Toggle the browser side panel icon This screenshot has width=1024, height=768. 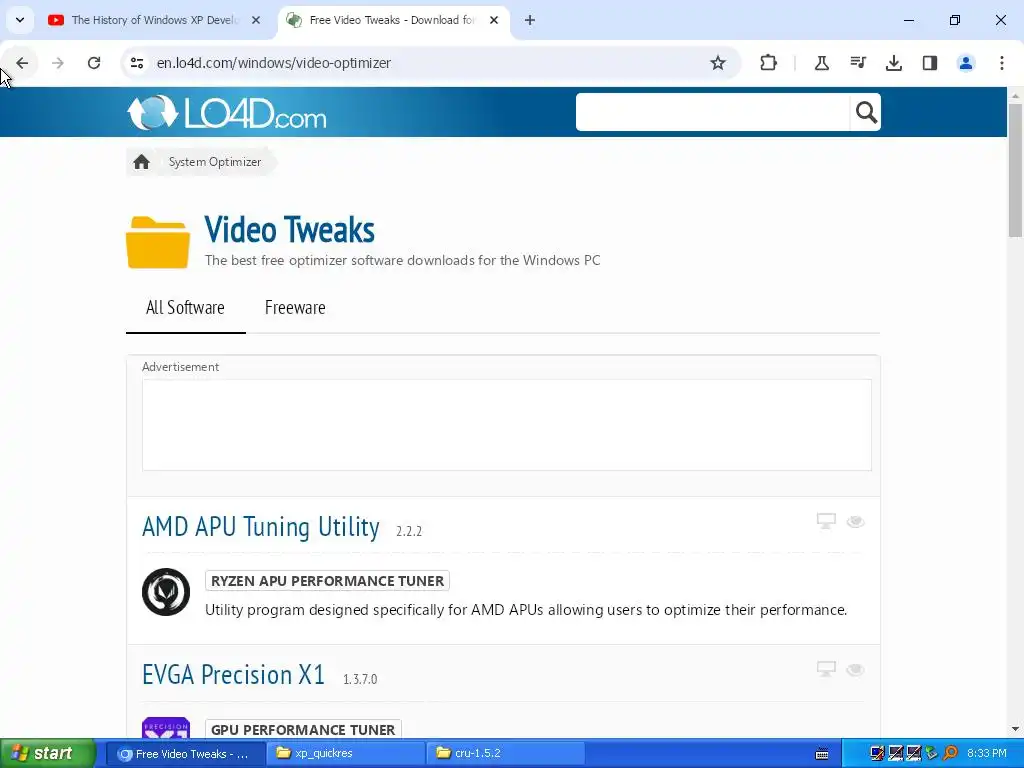pos(929,63)
